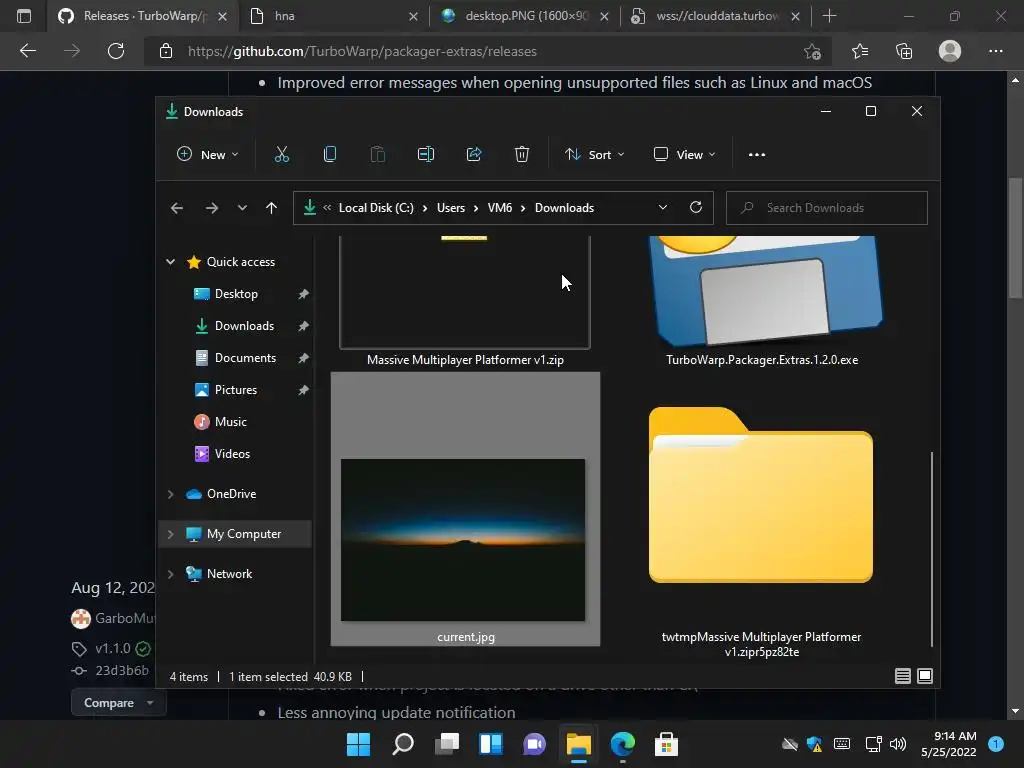Open Edge Settings and more menu
1024x768 pixels.
point(995,51)
